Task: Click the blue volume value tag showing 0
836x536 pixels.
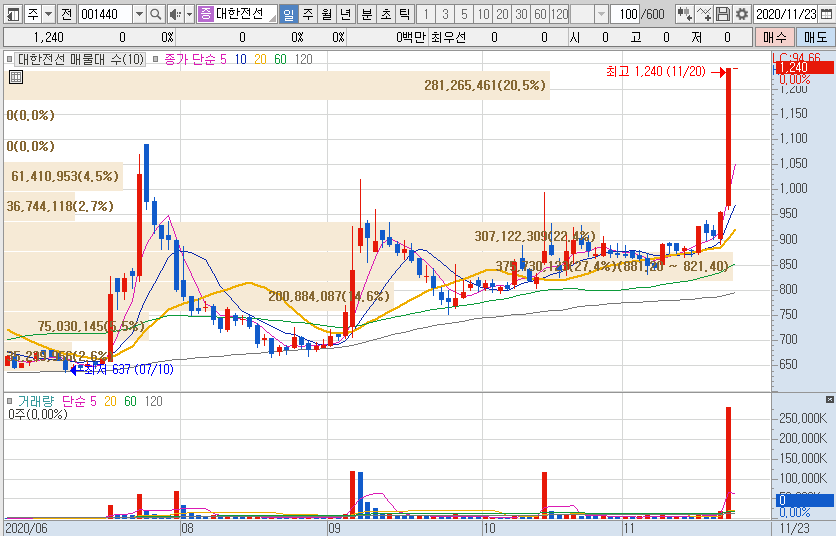Action: tap(805, 500)
